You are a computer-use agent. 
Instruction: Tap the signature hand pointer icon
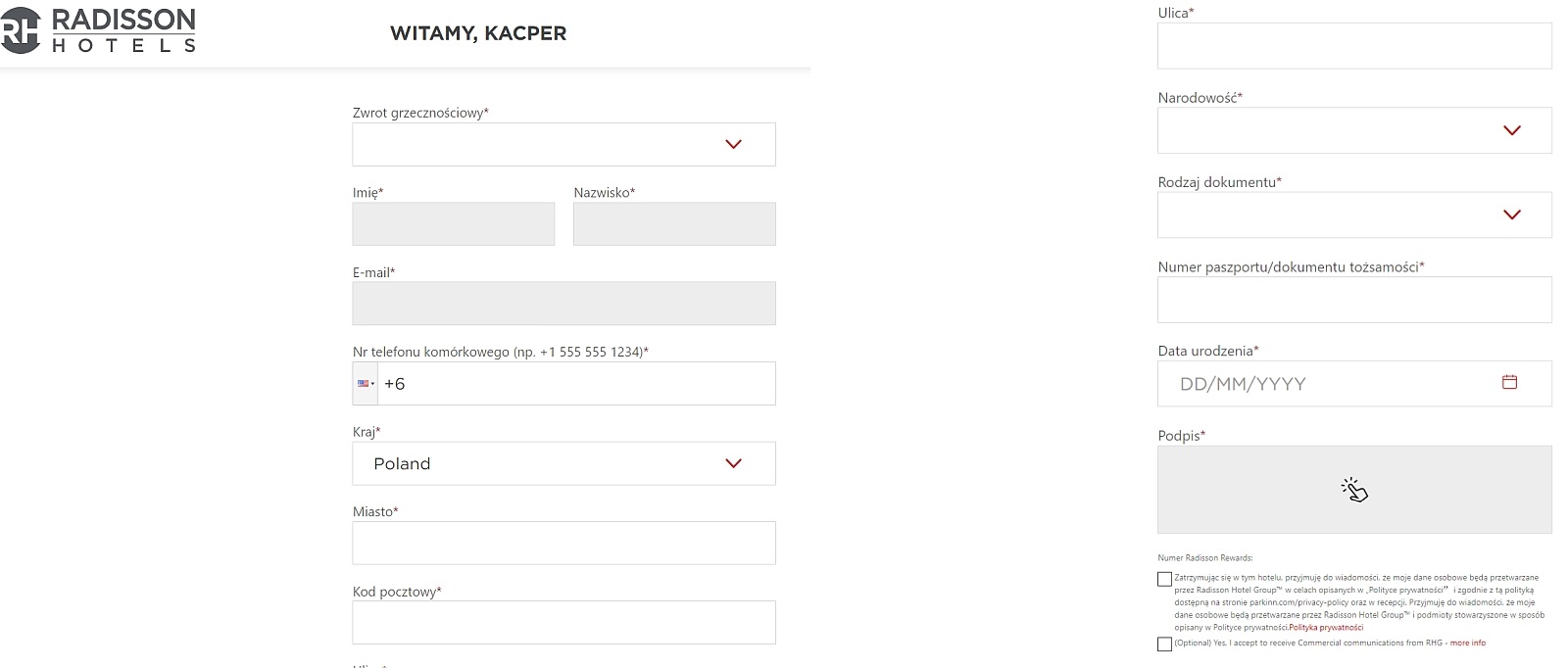(1354, 490)
